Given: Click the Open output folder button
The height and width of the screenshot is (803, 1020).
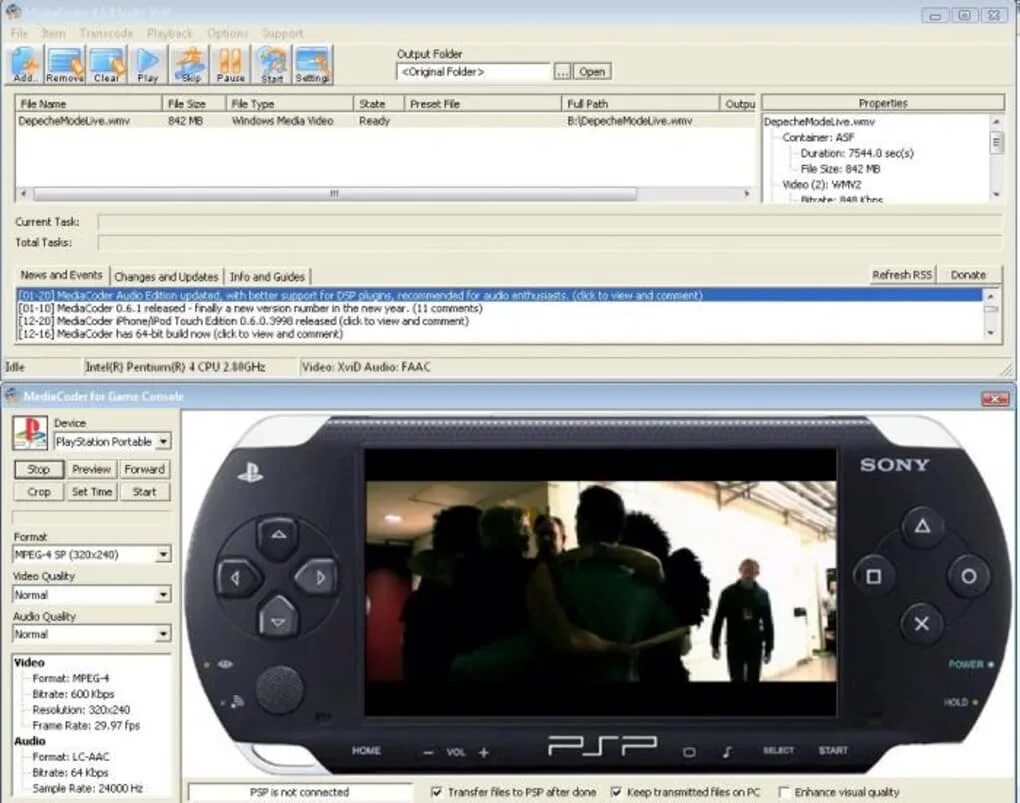Looking at the screenshot, I should [592, 72].
